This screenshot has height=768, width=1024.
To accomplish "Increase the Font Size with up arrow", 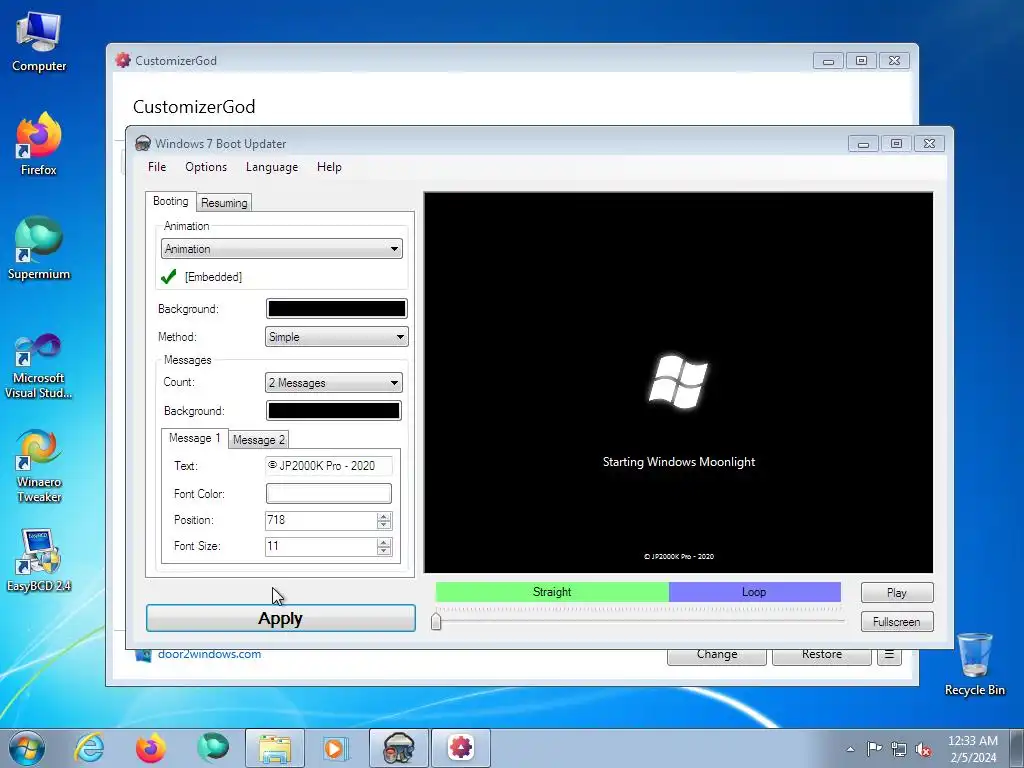I will click(x=384, y=543).
